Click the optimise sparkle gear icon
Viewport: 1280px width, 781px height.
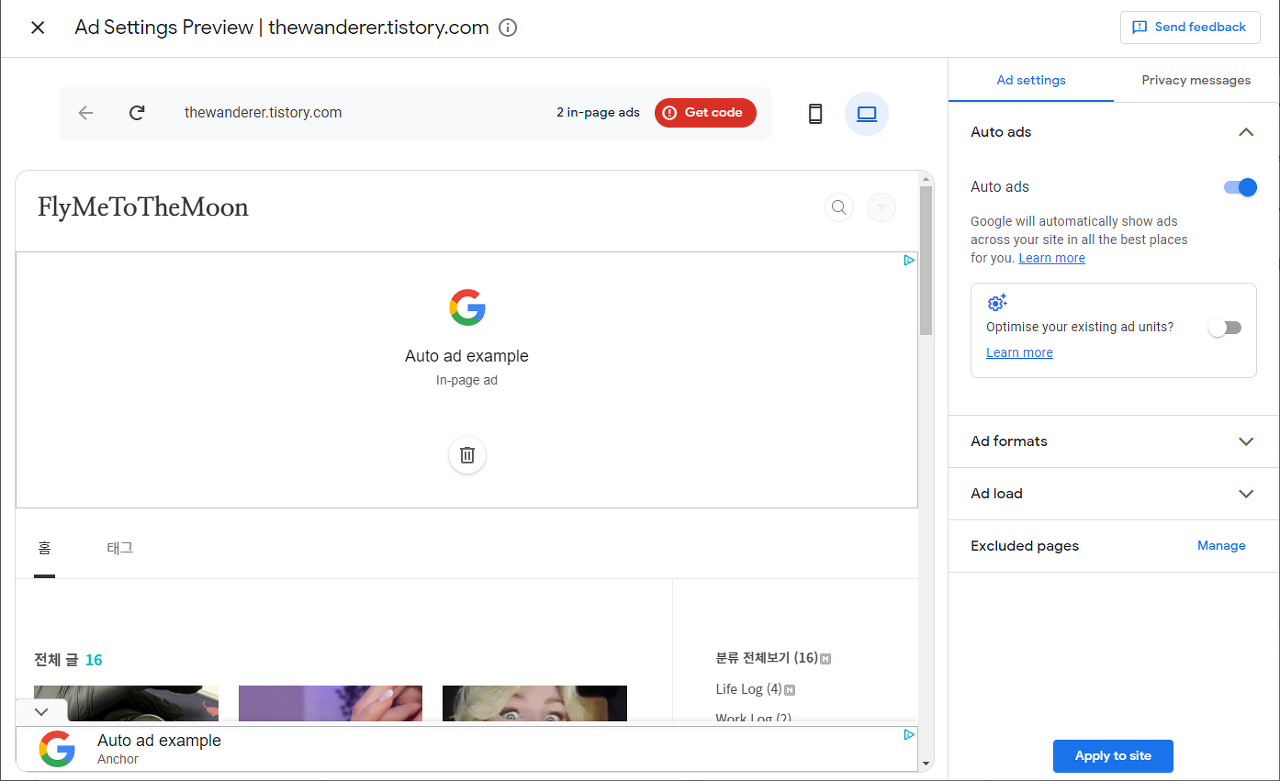997,303
